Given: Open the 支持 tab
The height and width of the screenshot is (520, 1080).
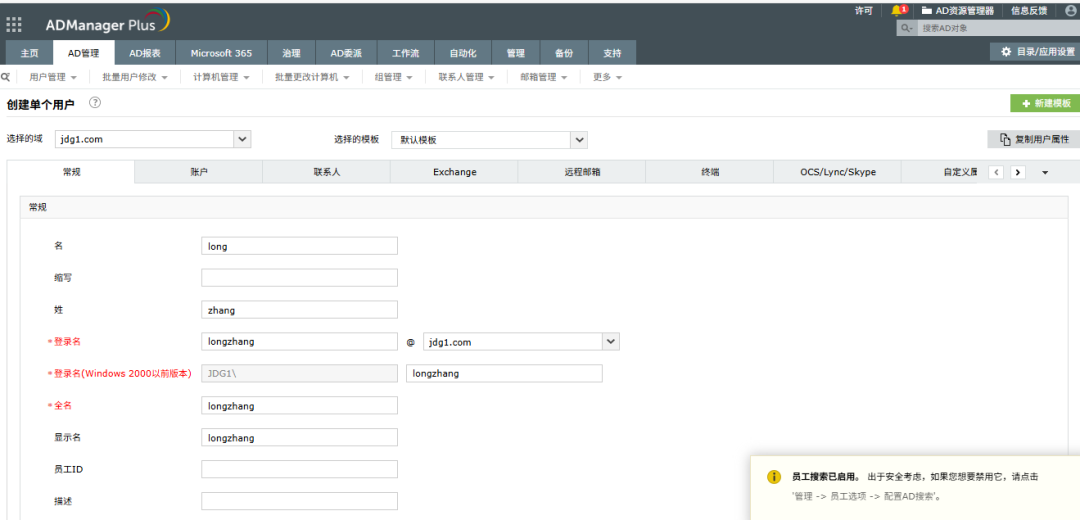Looking at the screenshot, I should (612, 53).
